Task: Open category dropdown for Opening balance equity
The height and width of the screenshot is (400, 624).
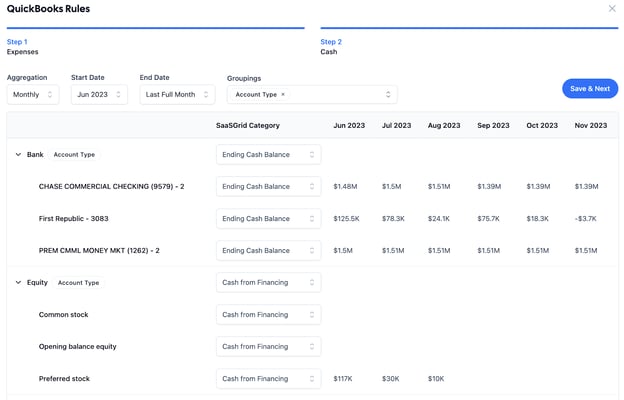Action: (269, 346)
